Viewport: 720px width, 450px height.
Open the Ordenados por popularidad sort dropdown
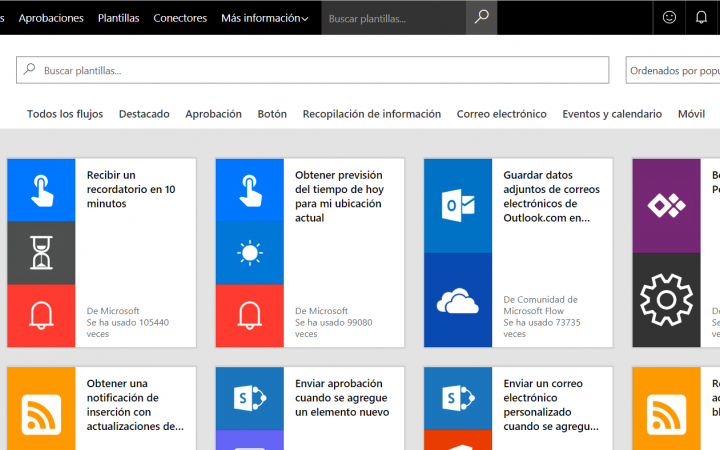pos(673,70)
